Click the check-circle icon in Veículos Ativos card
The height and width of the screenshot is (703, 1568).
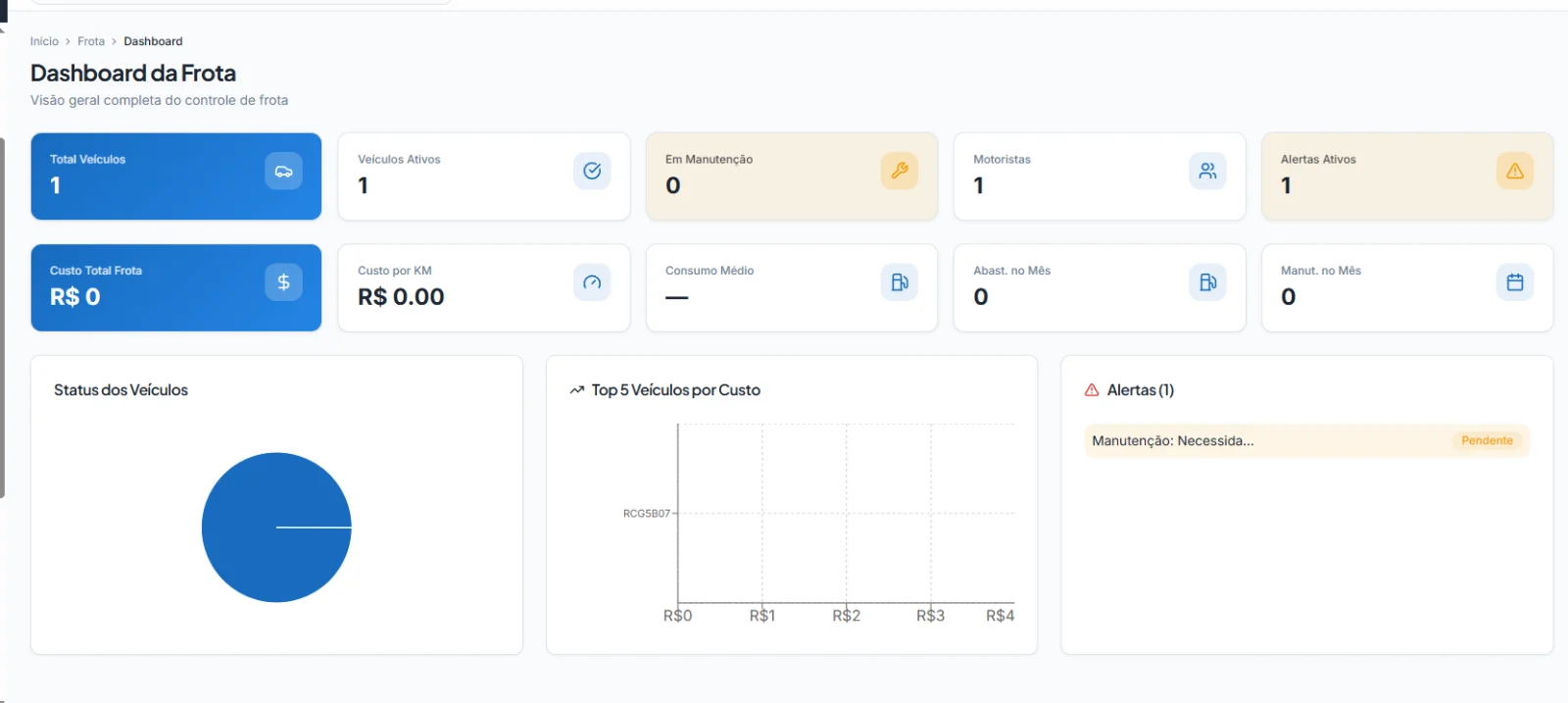click(592, 171)
